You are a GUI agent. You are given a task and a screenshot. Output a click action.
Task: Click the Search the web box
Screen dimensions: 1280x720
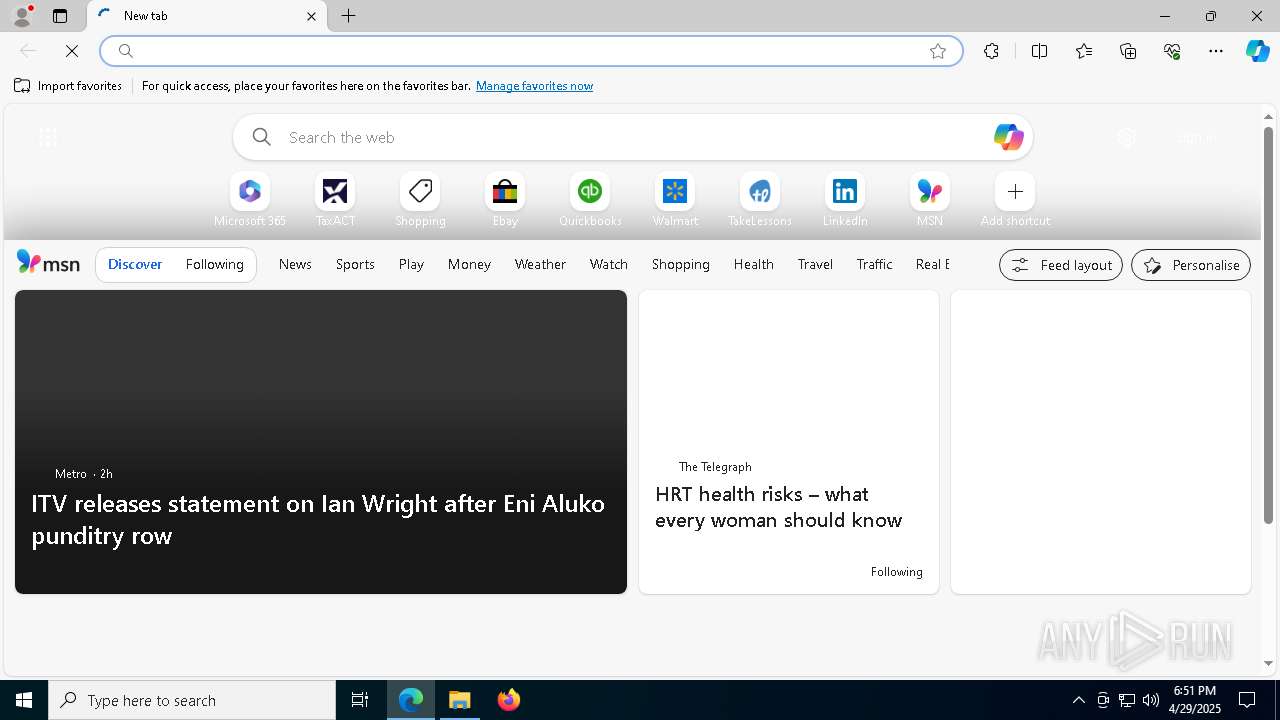(x=632, y=137)
